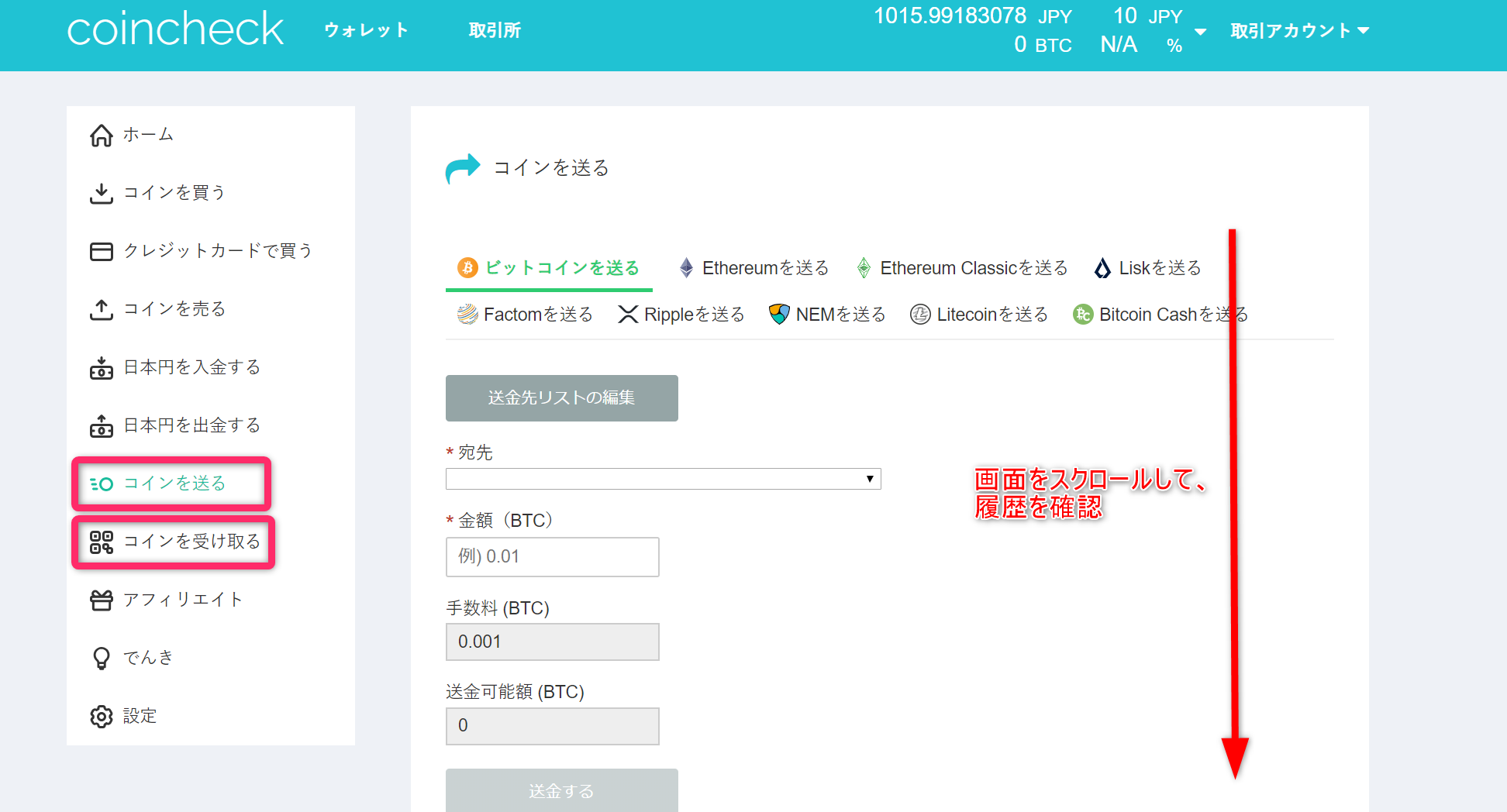
Task: Go to ホーム in sidebar
Action: coord(147,135)
